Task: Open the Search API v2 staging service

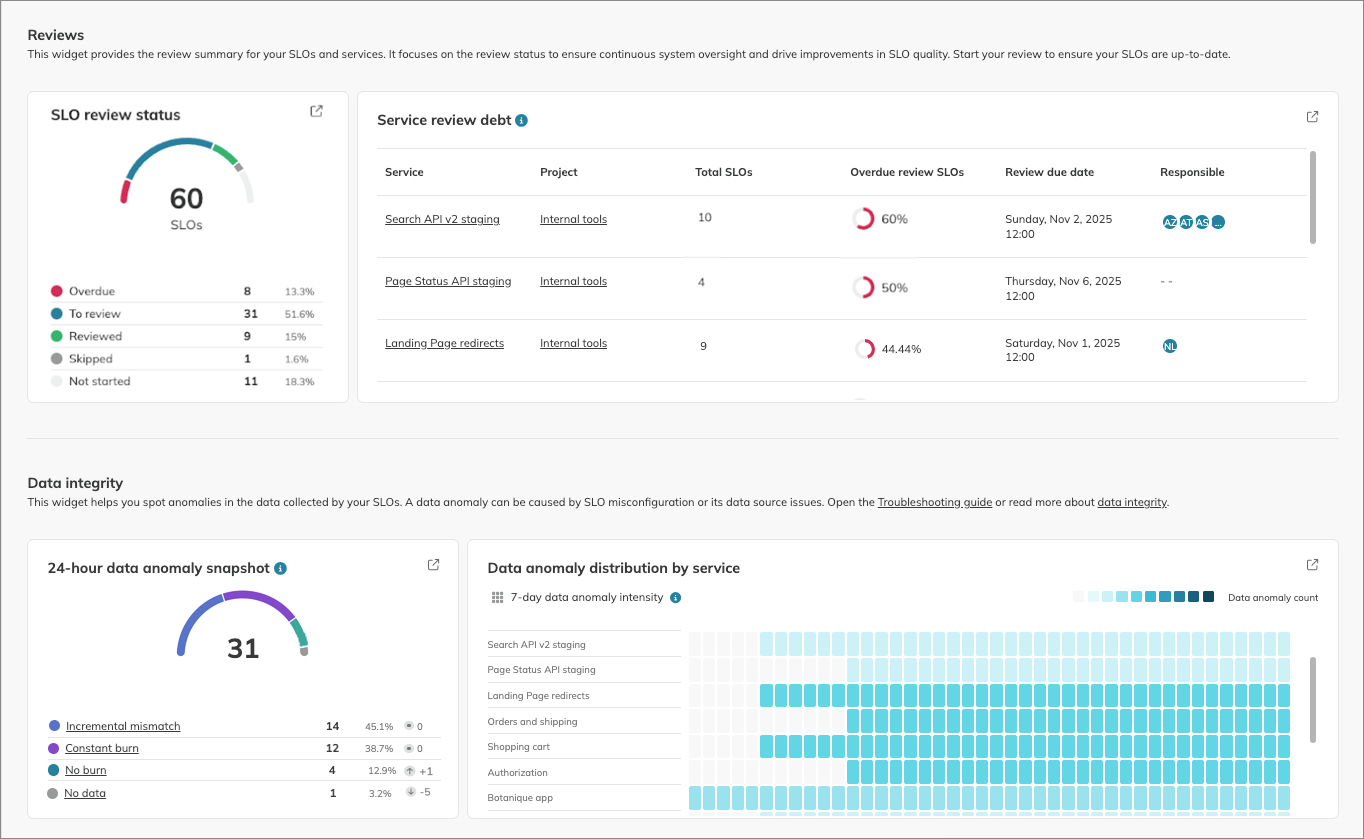Action: [x=442, y=219]
